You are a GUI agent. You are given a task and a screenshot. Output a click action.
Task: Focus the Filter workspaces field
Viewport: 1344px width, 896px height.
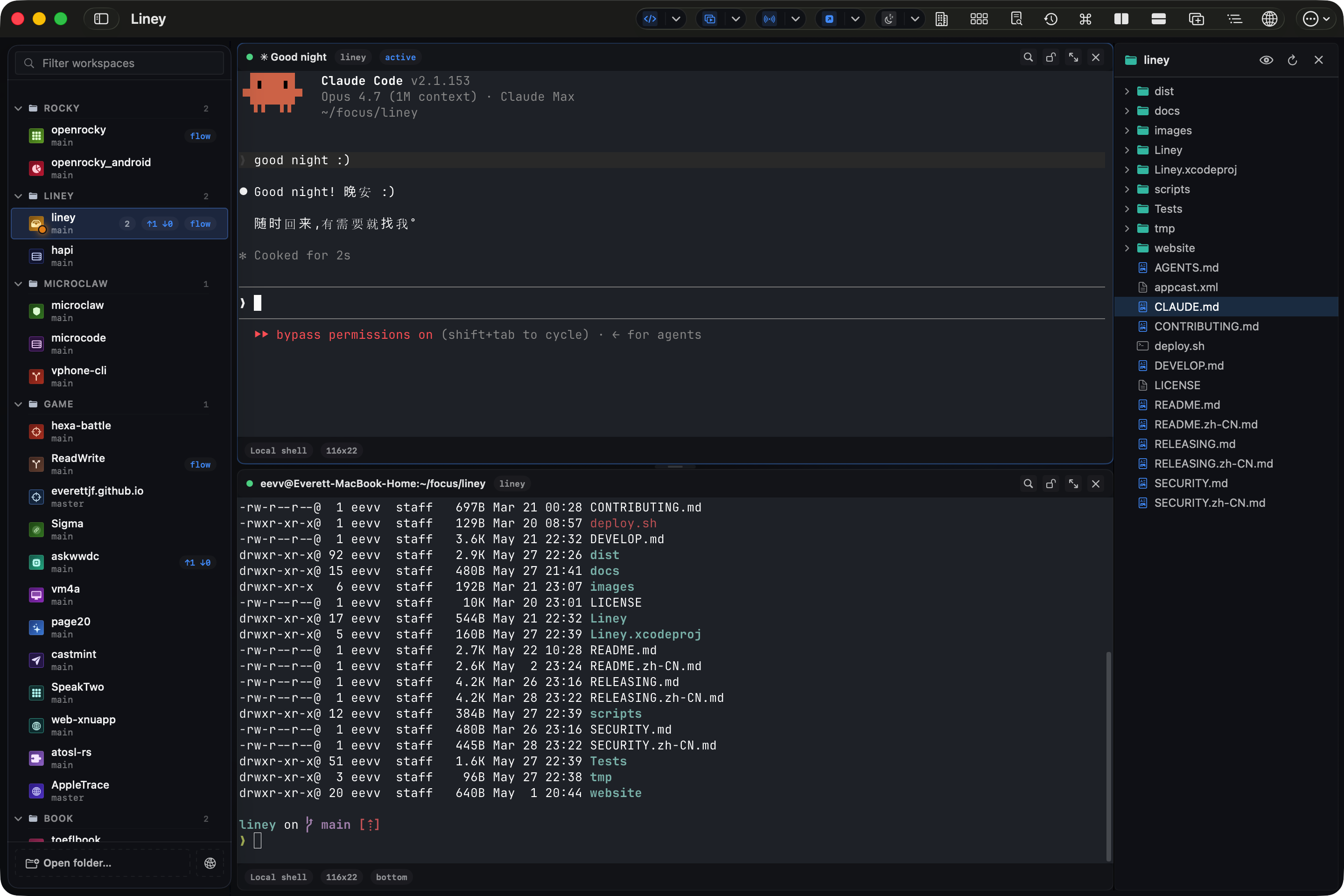point(119,63)
